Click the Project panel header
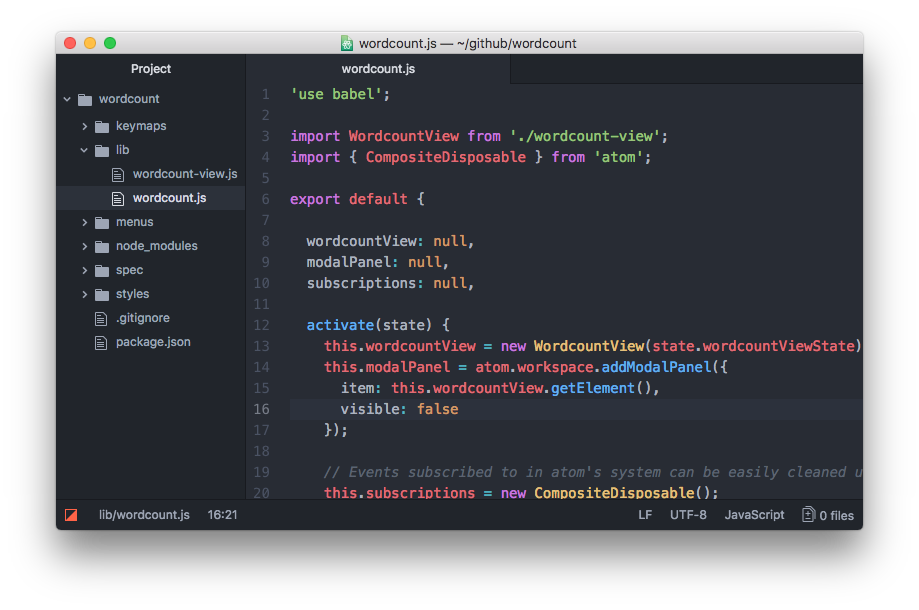Image resolution: width=919 pixels, height=610 pixels. [x=151, y=69]
